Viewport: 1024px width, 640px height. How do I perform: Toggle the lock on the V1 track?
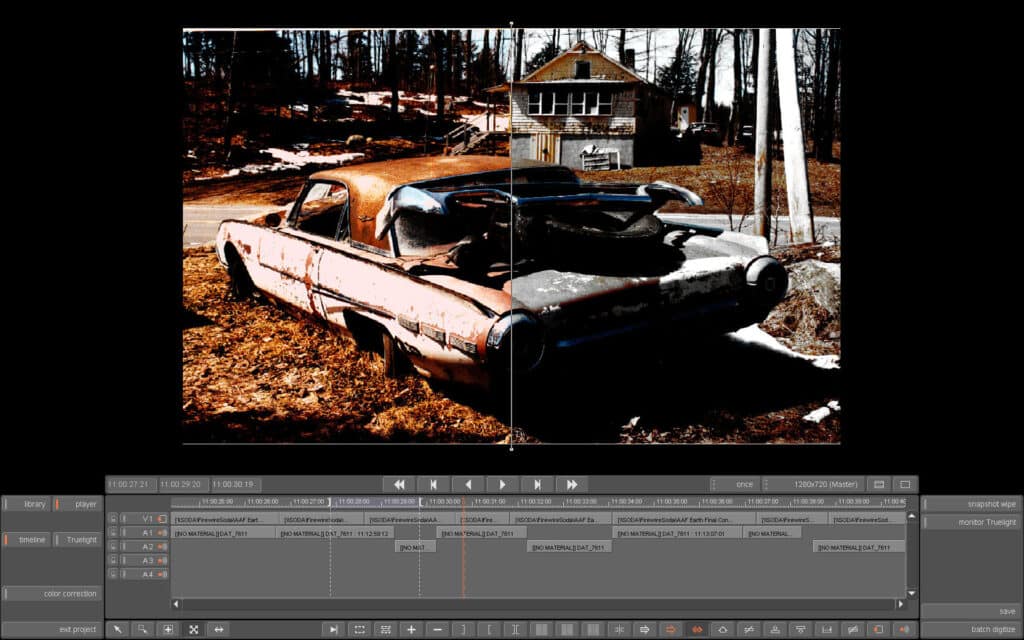[113, 519]
